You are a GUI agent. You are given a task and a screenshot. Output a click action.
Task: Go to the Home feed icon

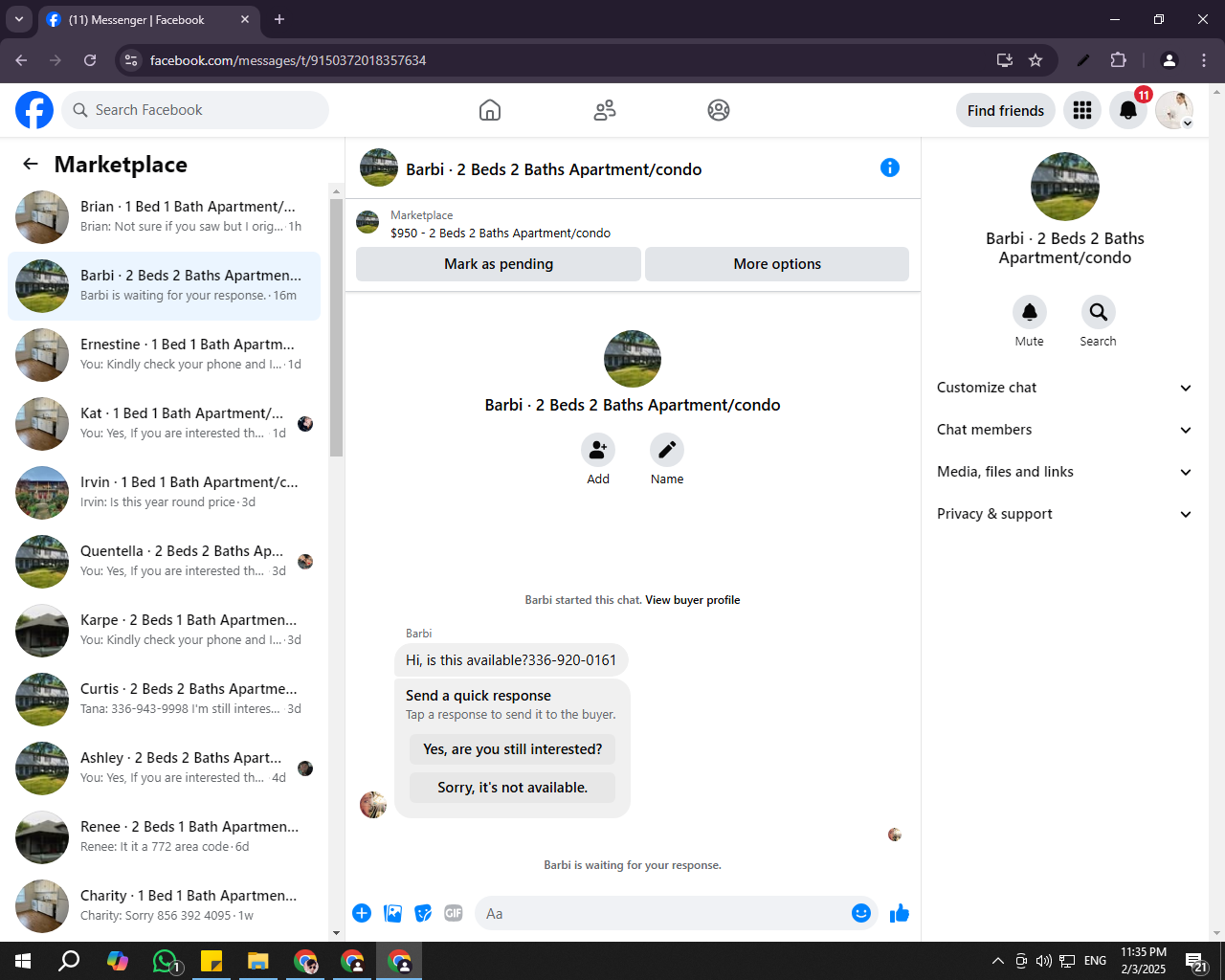point(490,110)
